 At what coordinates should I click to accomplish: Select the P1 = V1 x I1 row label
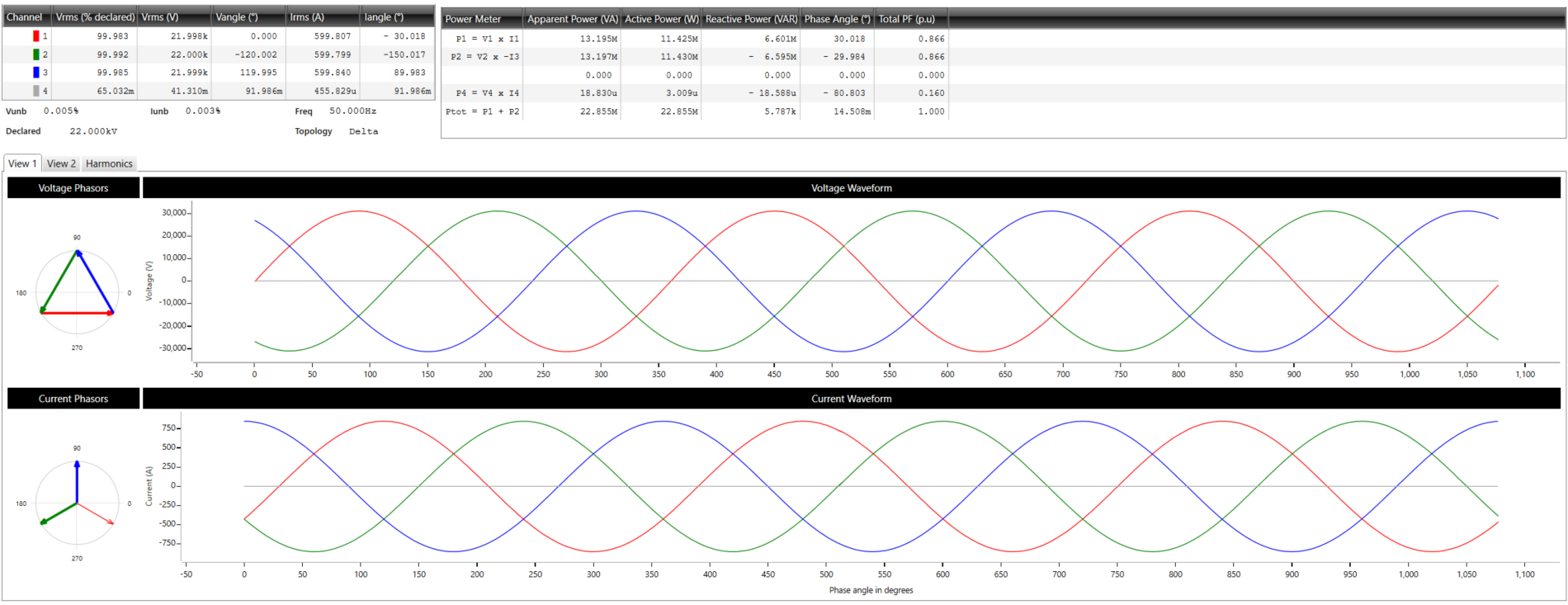488,39
